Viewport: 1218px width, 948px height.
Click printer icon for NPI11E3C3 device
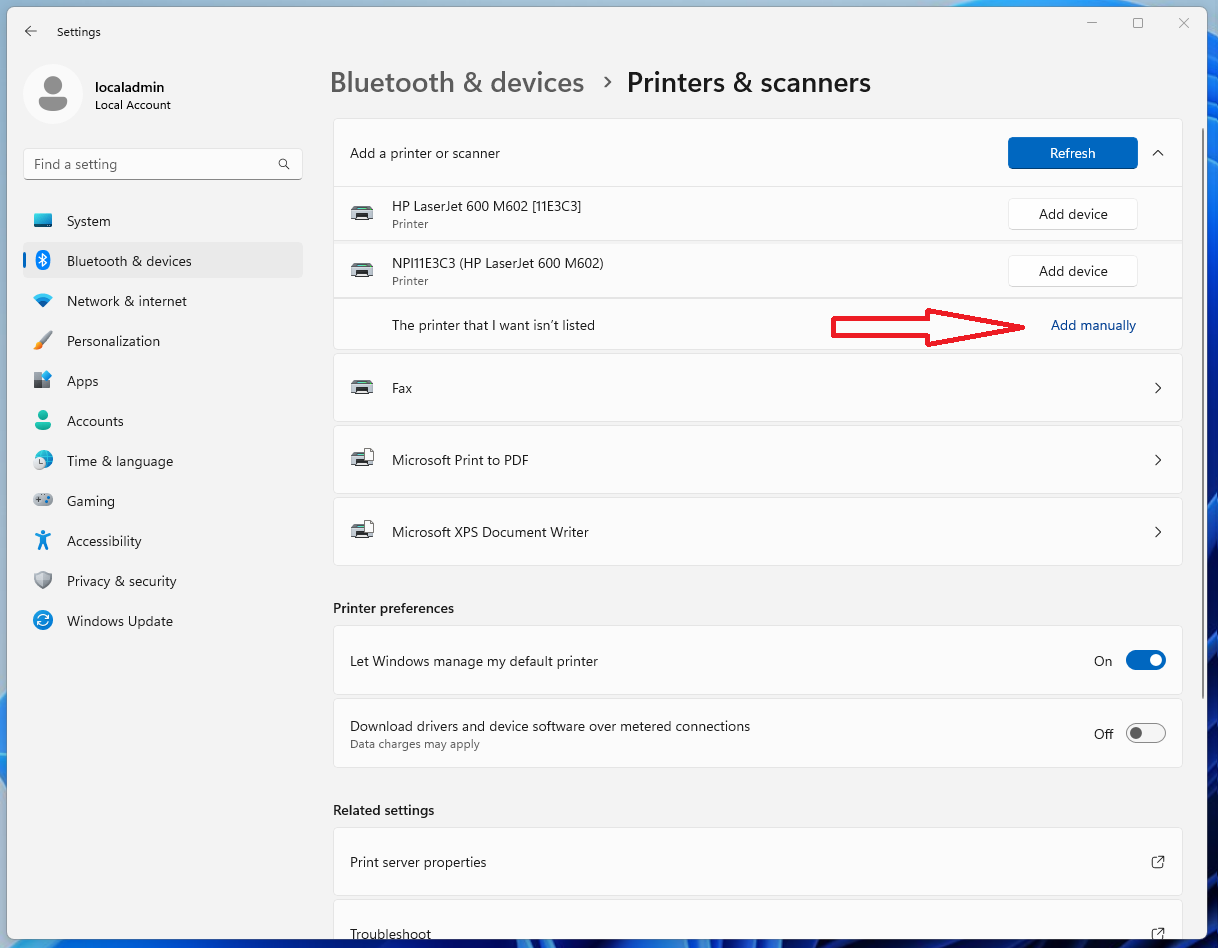[362, 270]
